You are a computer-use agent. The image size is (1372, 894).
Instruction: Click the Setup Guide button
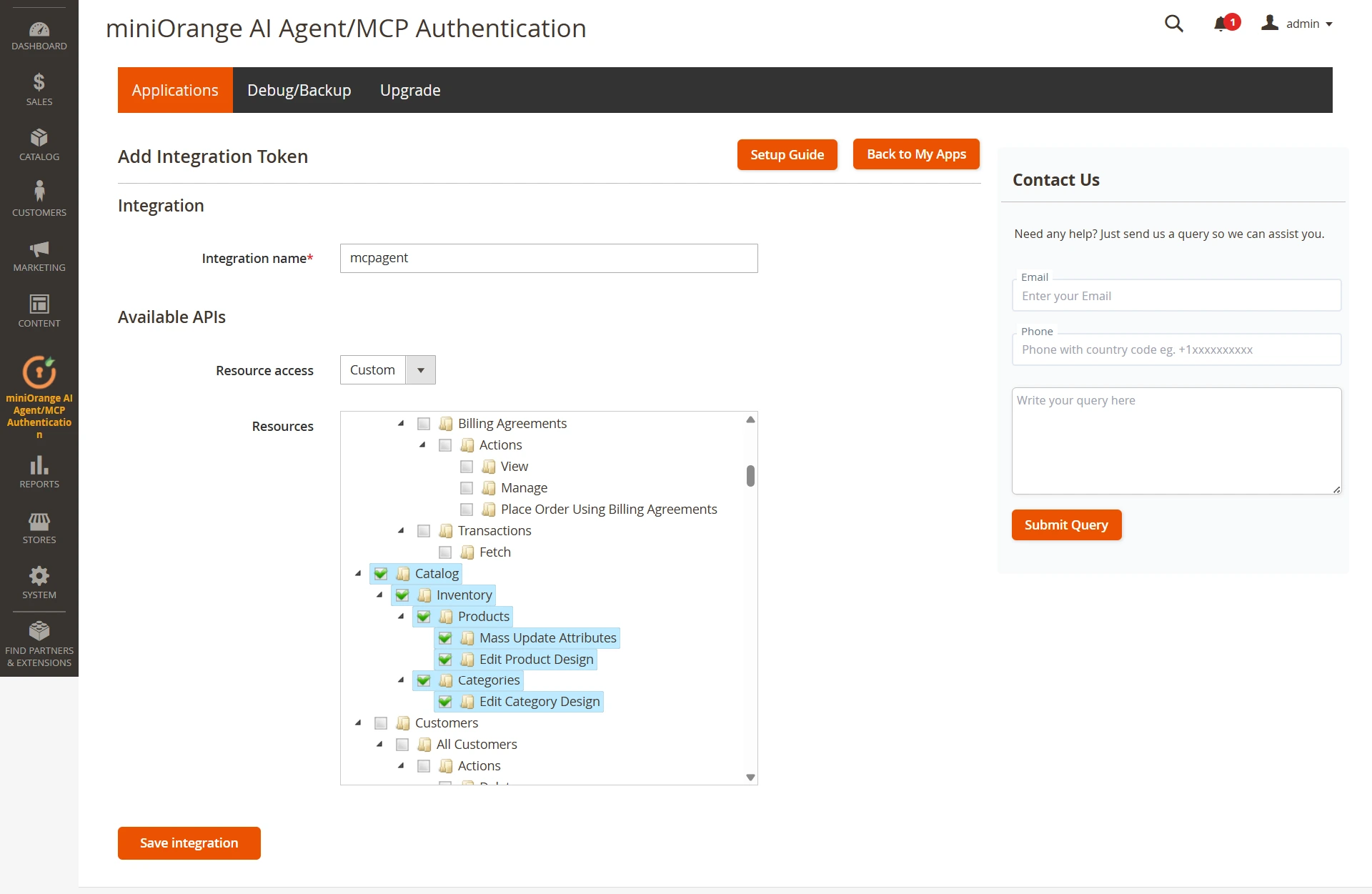pyautogui.click(x=787, y=154)
